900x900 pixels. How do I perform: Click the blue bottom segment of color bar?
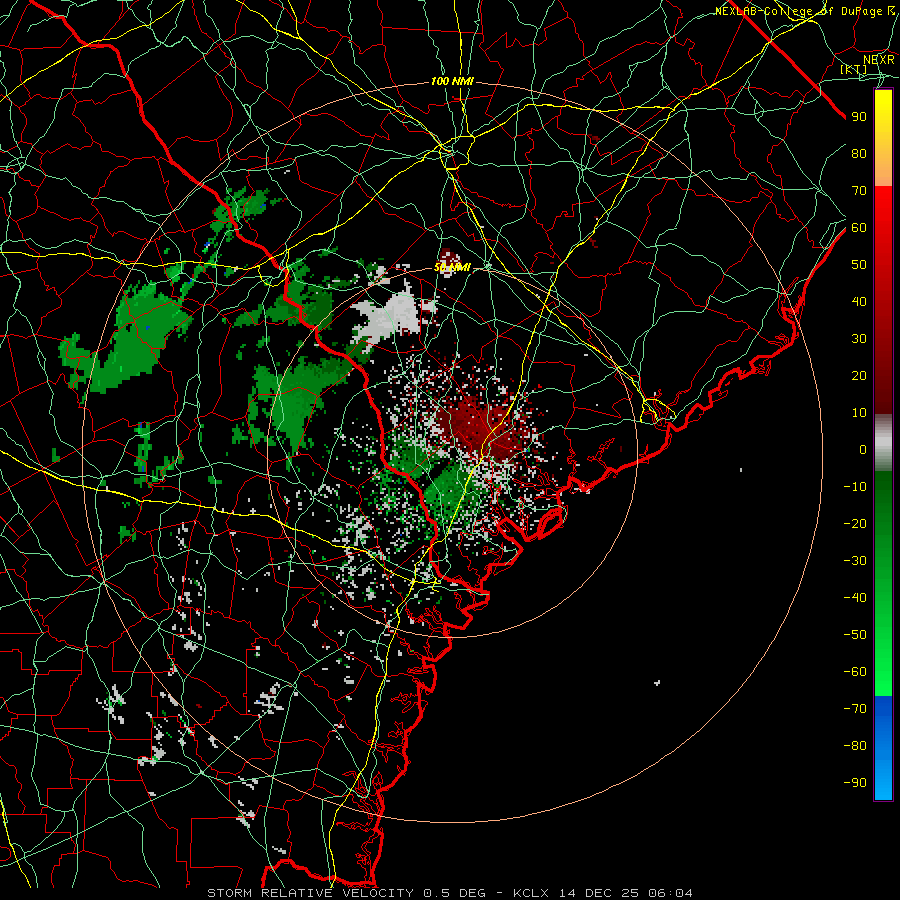pos(883,748)
